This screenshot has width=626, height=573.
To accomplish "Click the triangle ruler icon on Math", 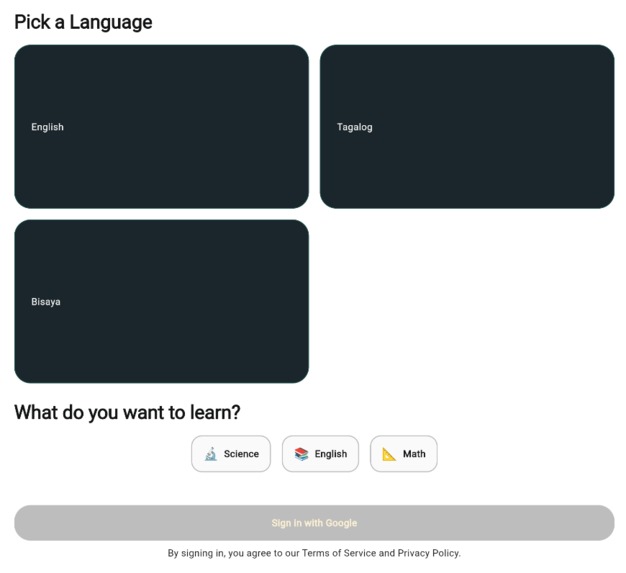I will (x=389, y=454).
